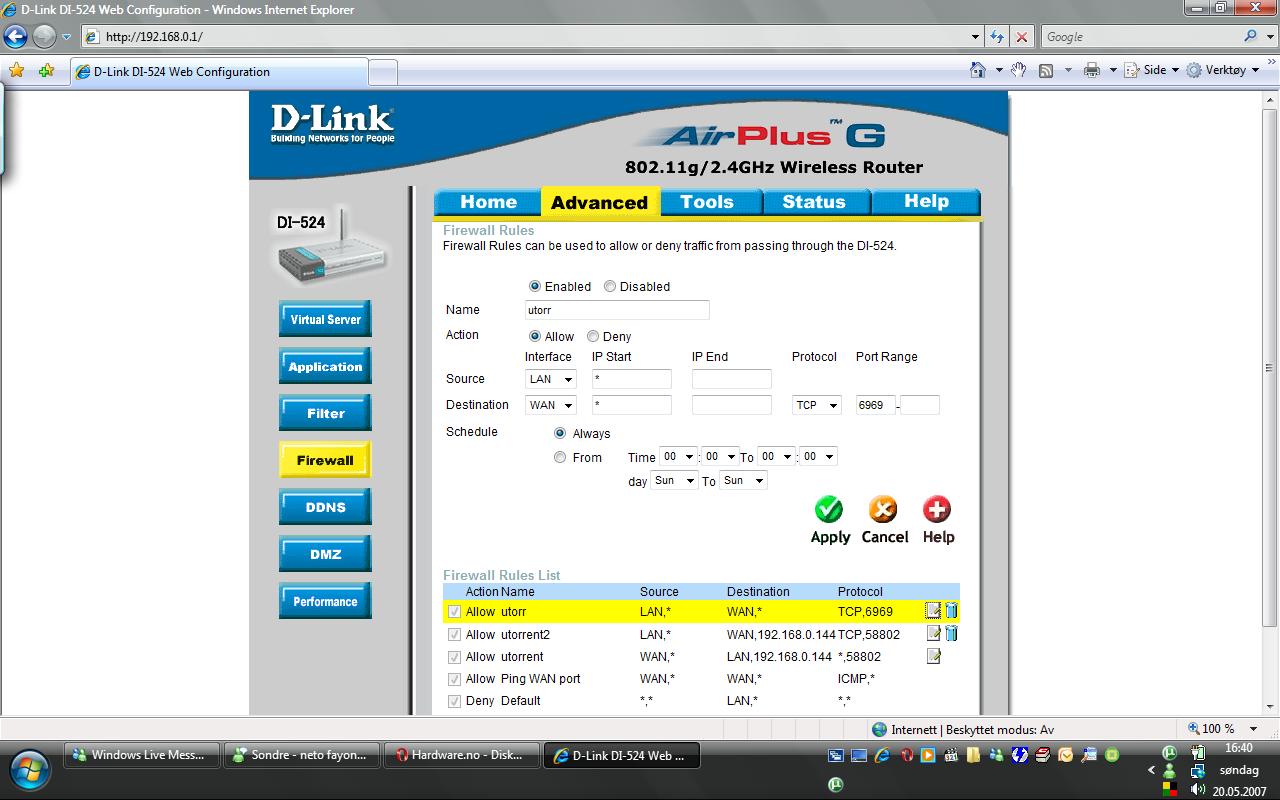
Task: Launch Internet Explorer from Quick Launch
Action: tap(882, 755)
